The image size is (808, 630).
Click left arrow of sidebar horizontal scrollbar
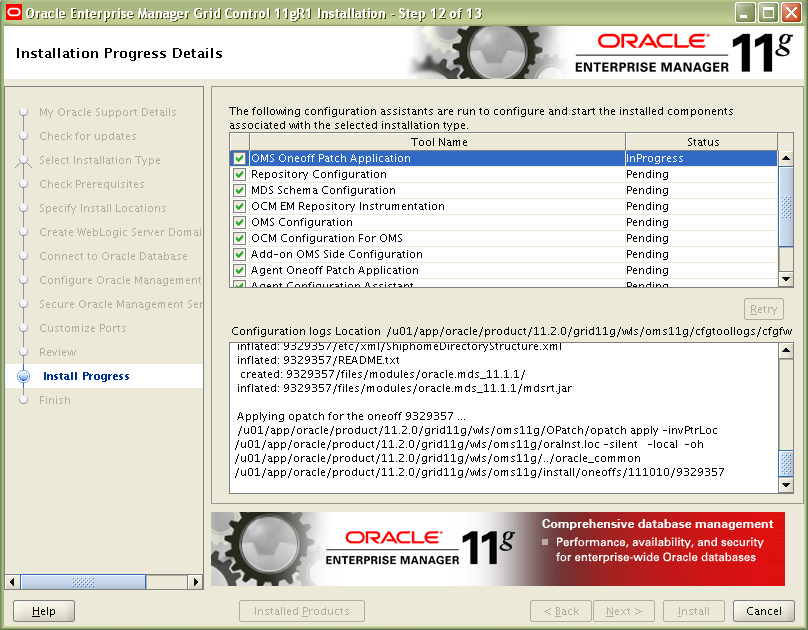click(12, 582)
